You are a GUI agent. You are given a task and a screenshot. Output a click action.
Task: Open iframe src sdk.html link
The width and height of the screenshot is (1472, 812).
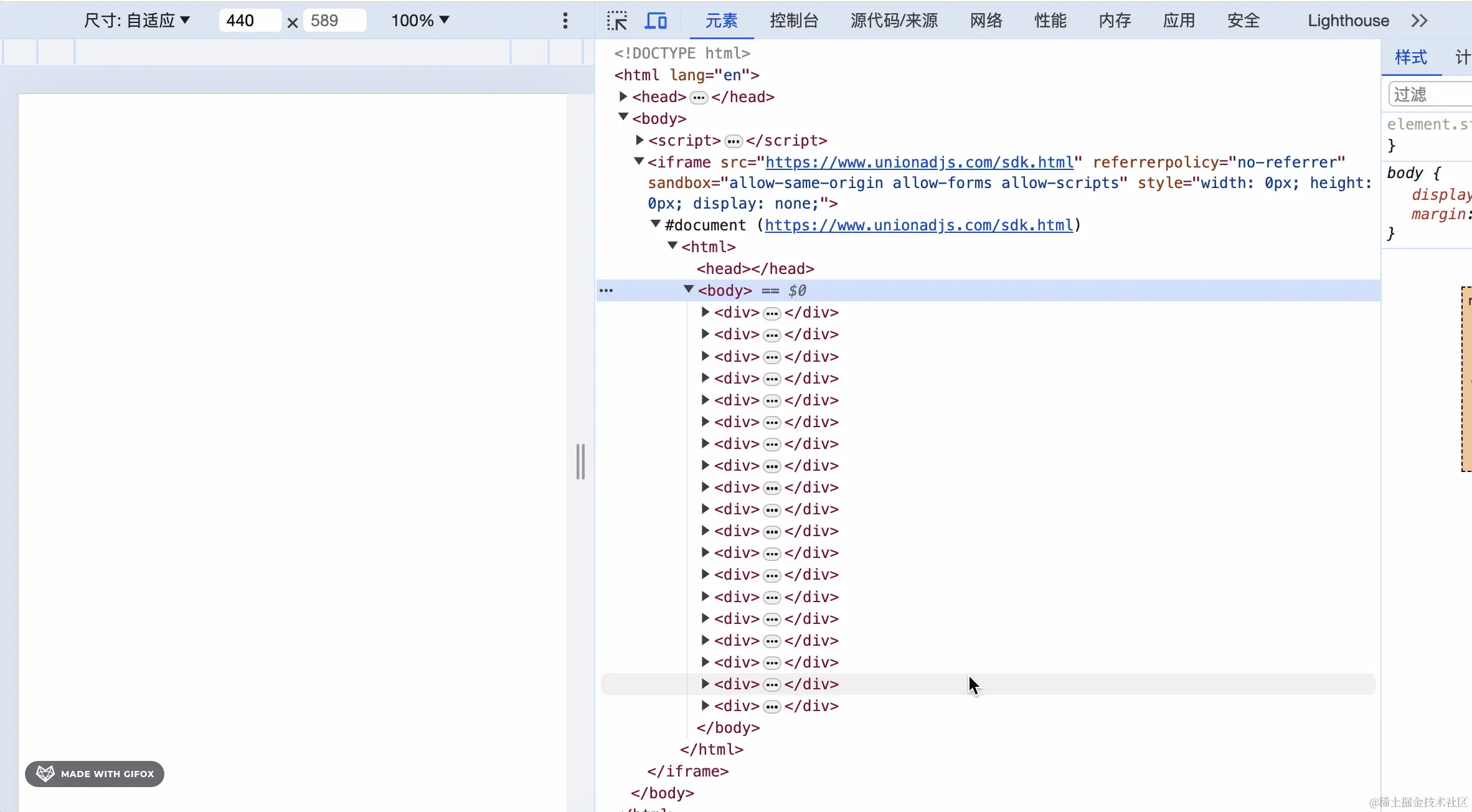pos(920,163)
